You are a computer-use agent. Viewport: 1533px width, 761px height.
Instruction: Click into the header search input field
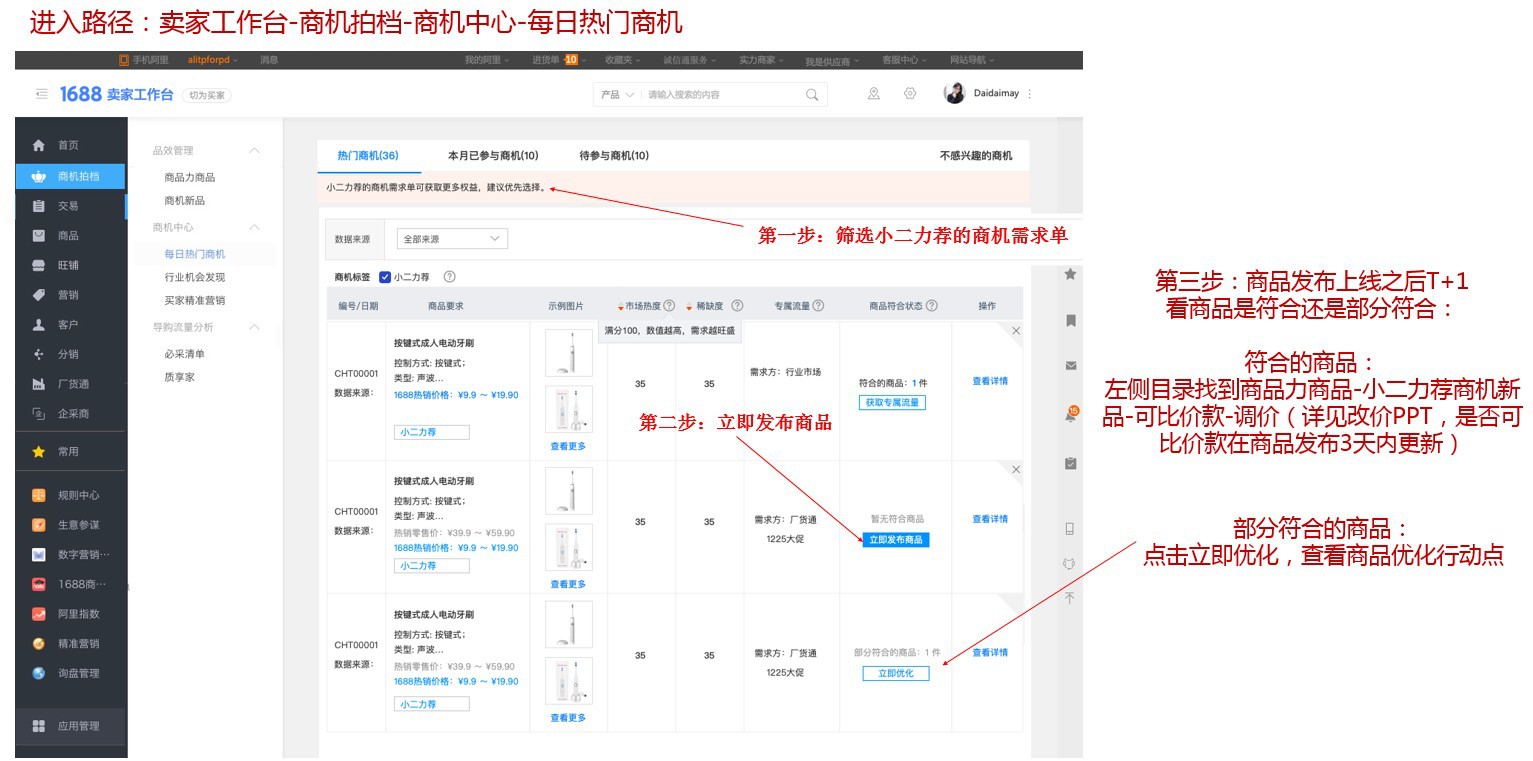click(722, 95)
